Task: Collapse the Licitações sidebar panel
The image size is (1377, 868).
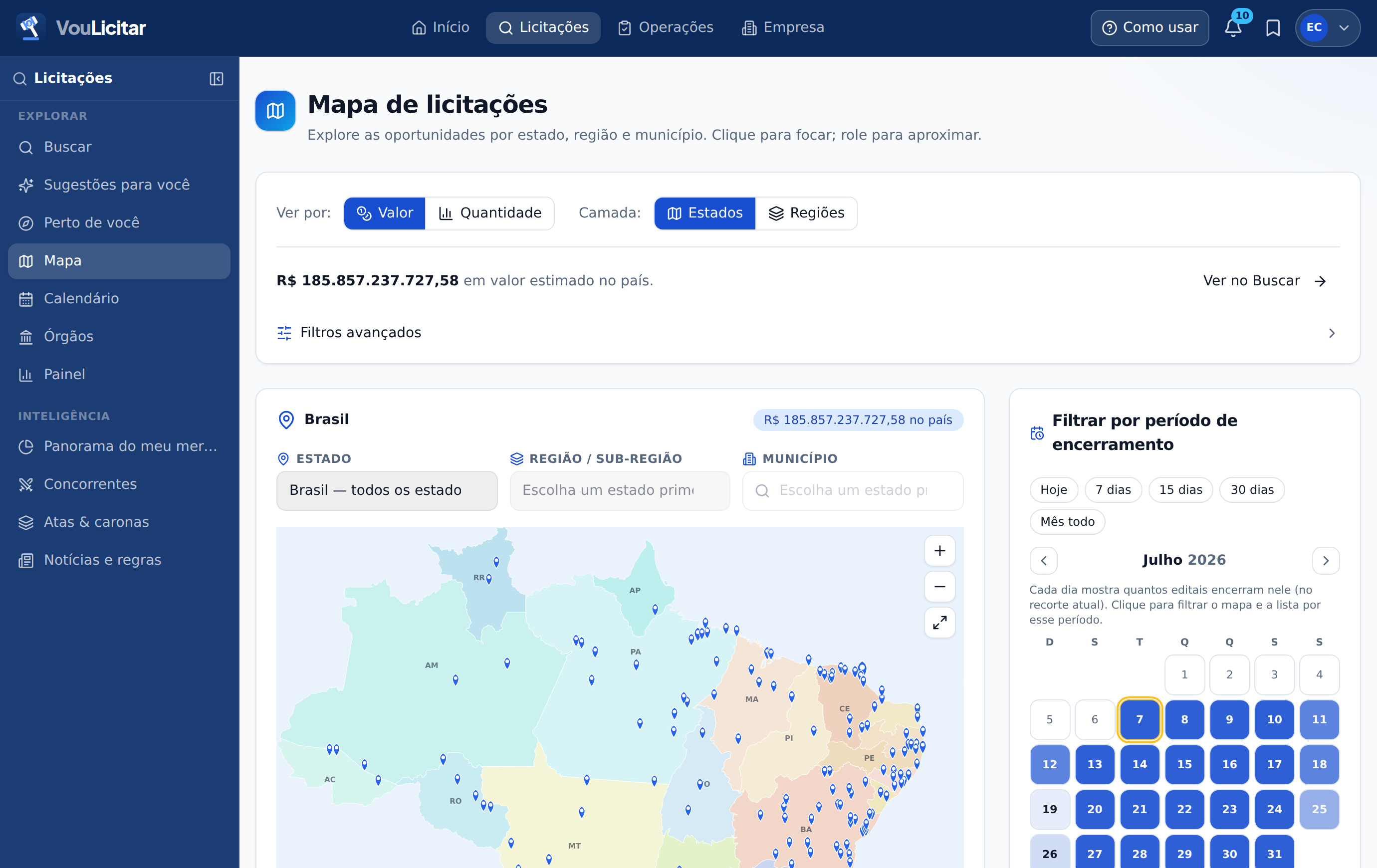Action: 216,78
